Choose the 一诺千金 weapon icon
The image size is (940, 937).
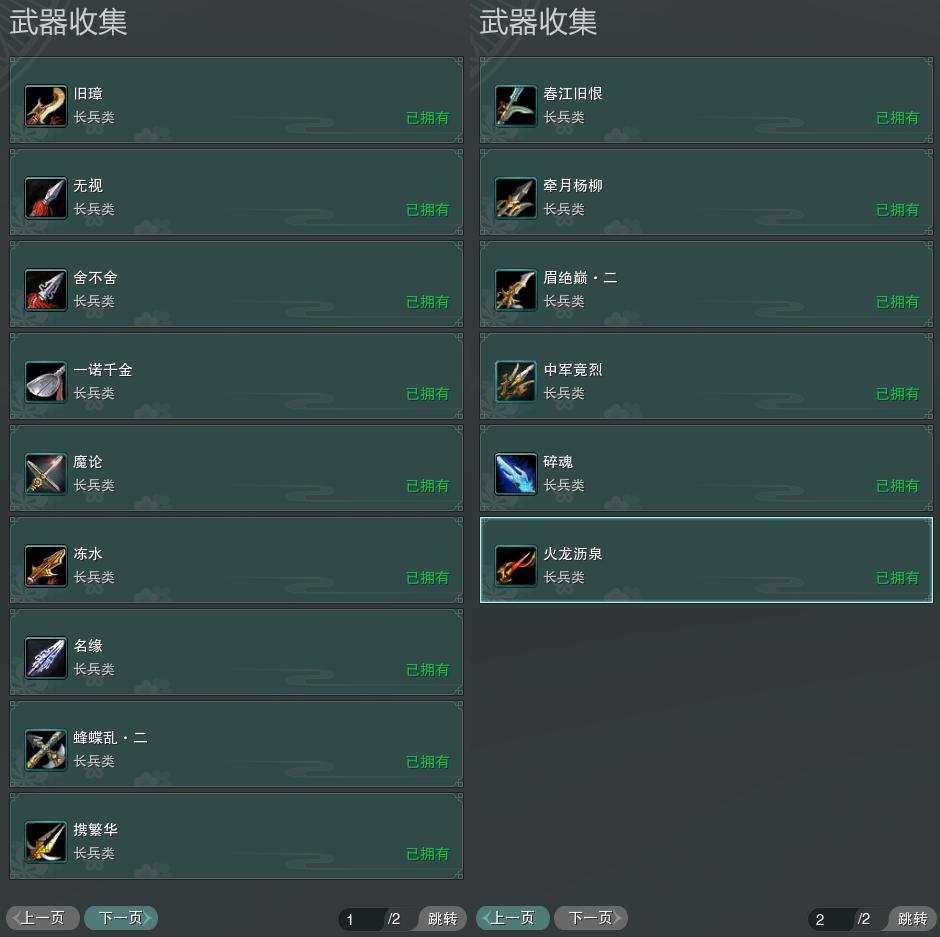pyautogui.click(x=46, y=382)
